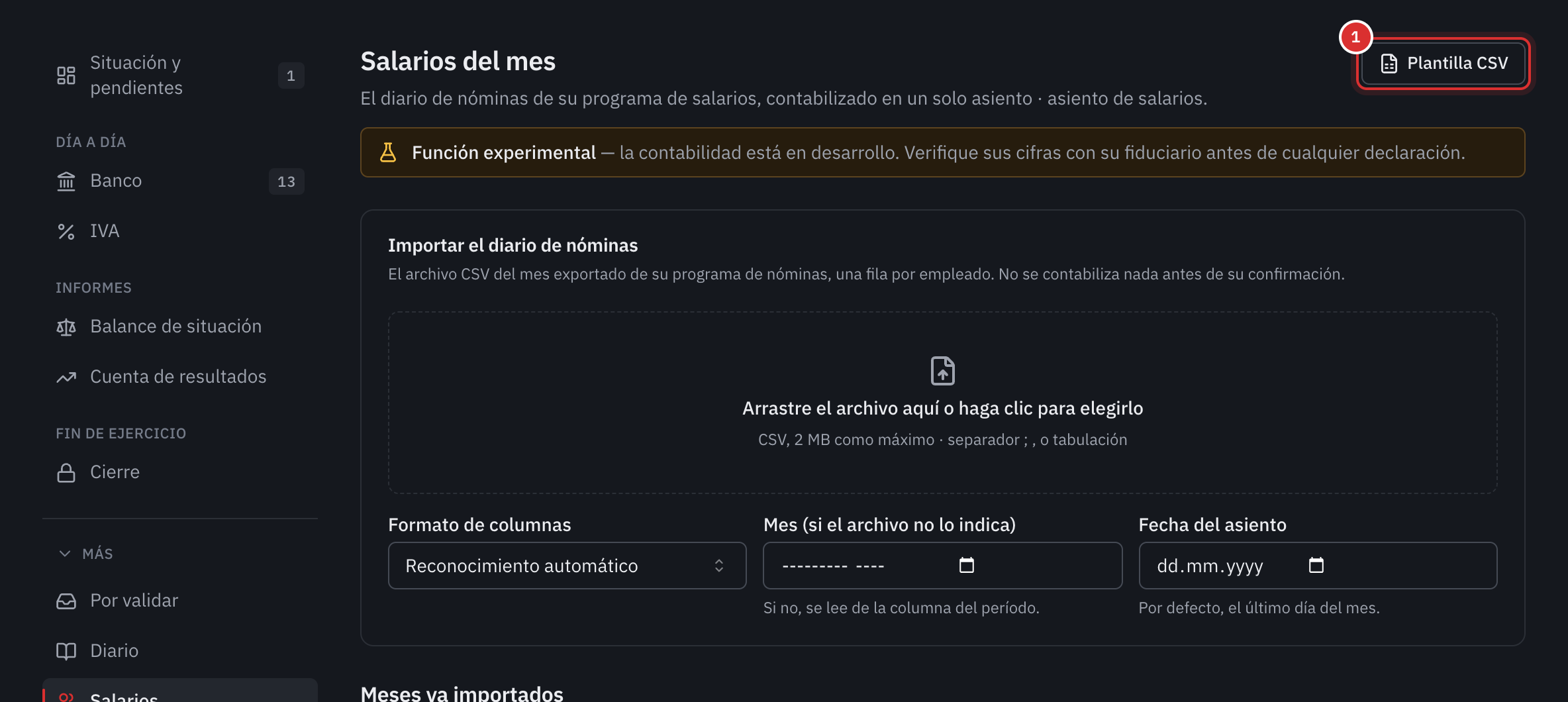This screenshot has width=1568, height=702.
Task: Open Por validar list
Action: coord(180,601)
